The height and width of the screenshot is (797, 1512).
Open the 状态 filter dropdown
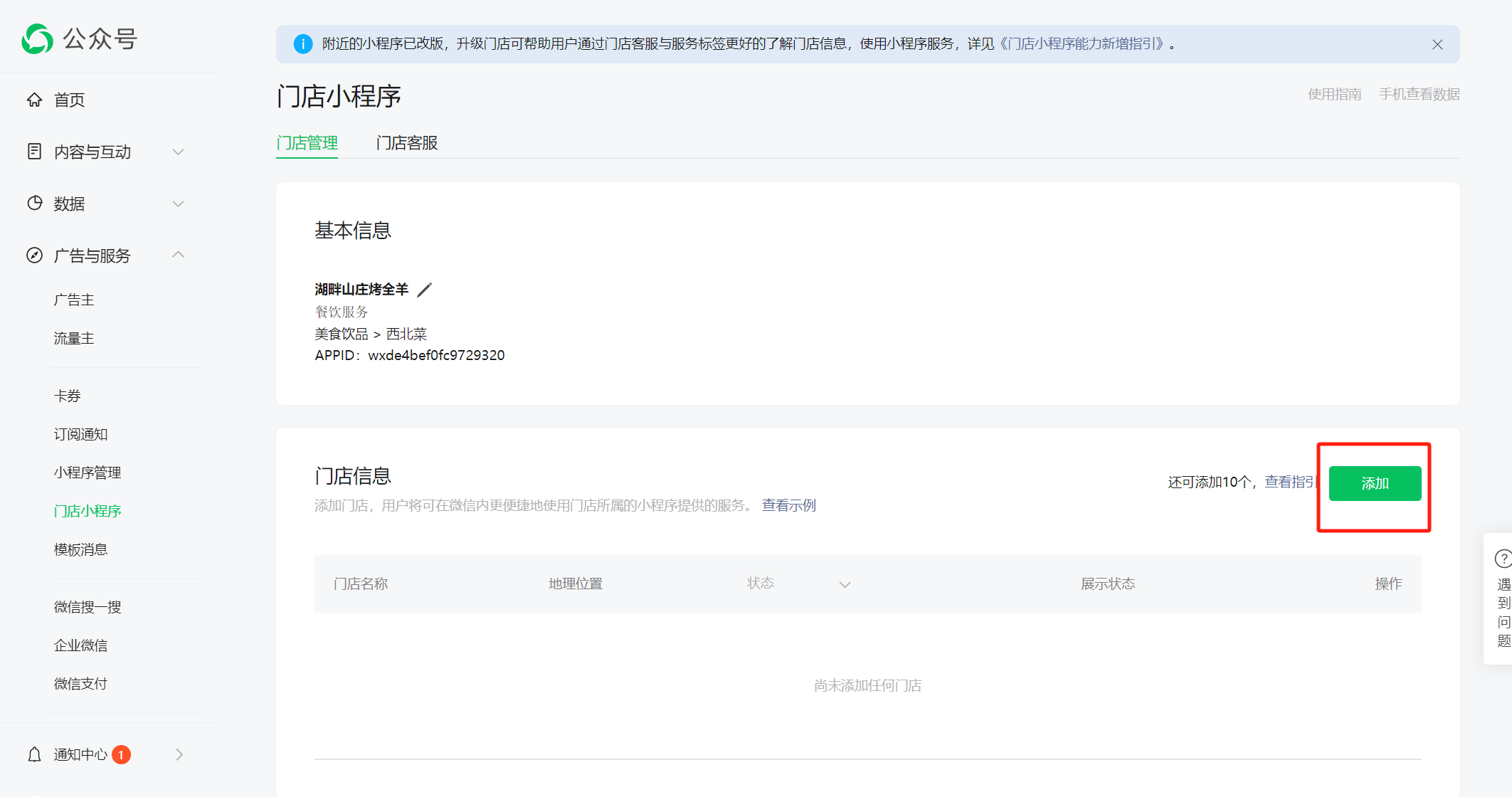[x=845, y=584]
